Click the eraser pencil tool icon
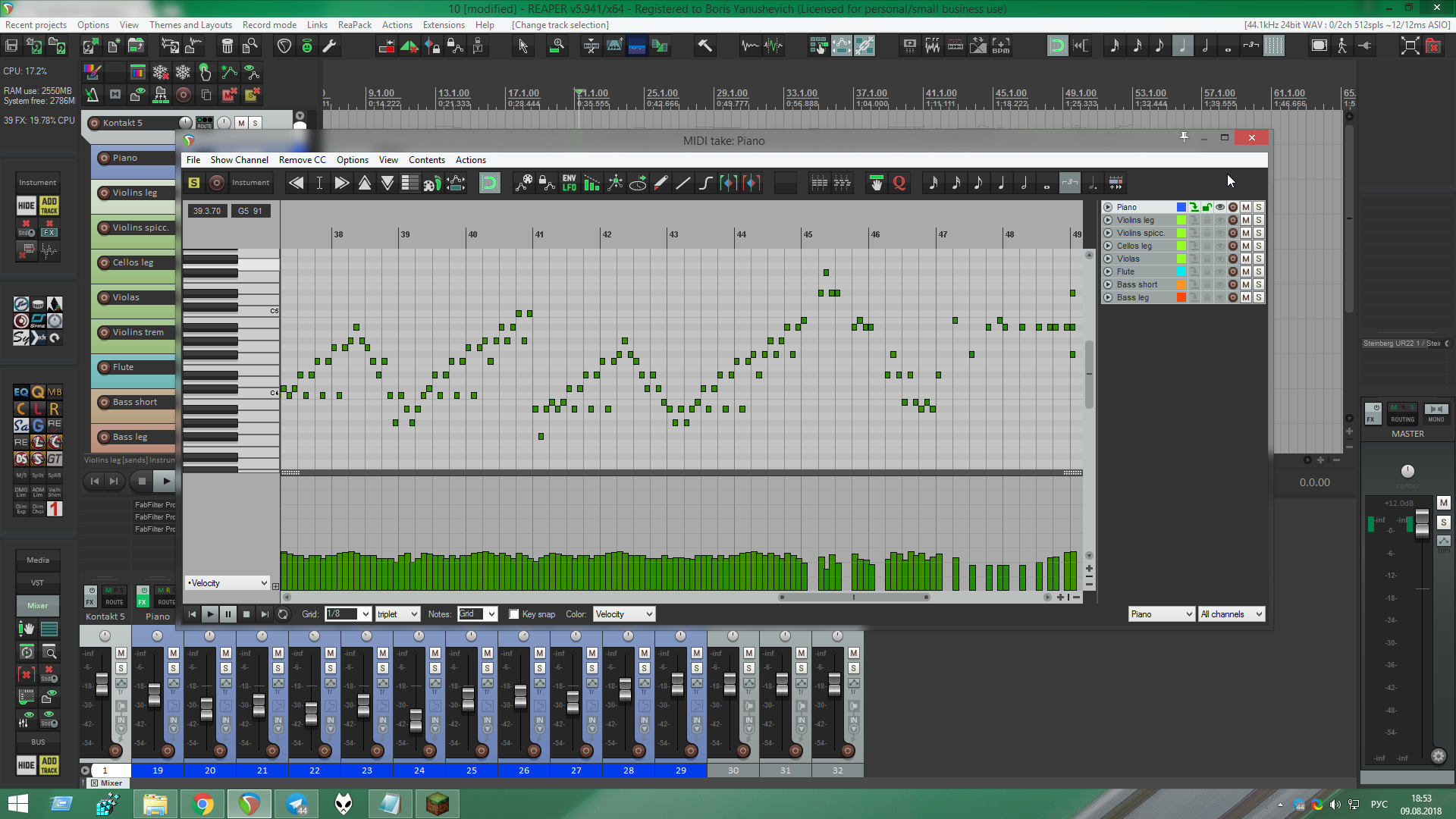The image size is (1456, 819). click(x=661, y=183)
